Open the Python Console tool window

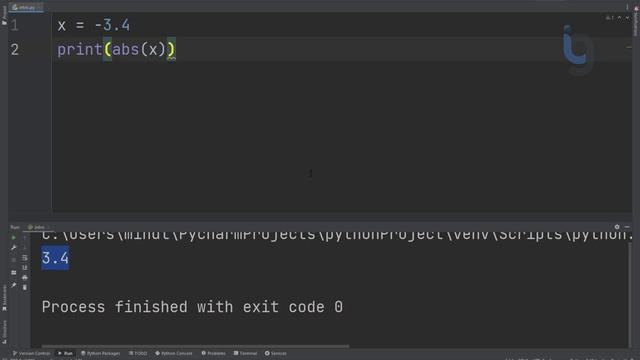click(173, 353)
